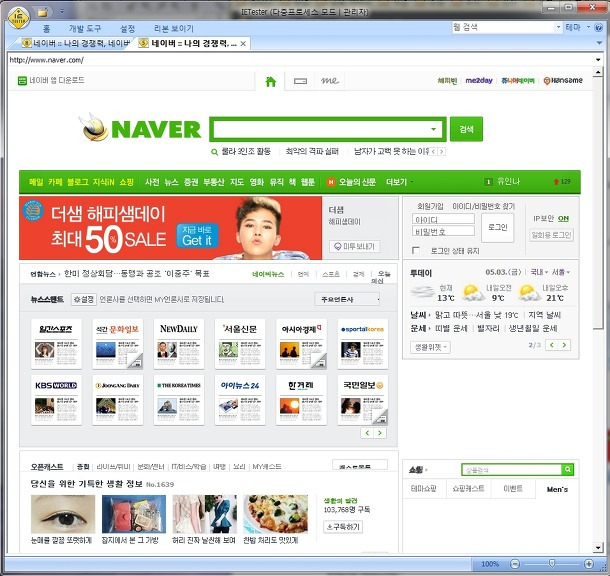Click the 일회용 로그인 button
610x576 pixels.
click(551, 235)
